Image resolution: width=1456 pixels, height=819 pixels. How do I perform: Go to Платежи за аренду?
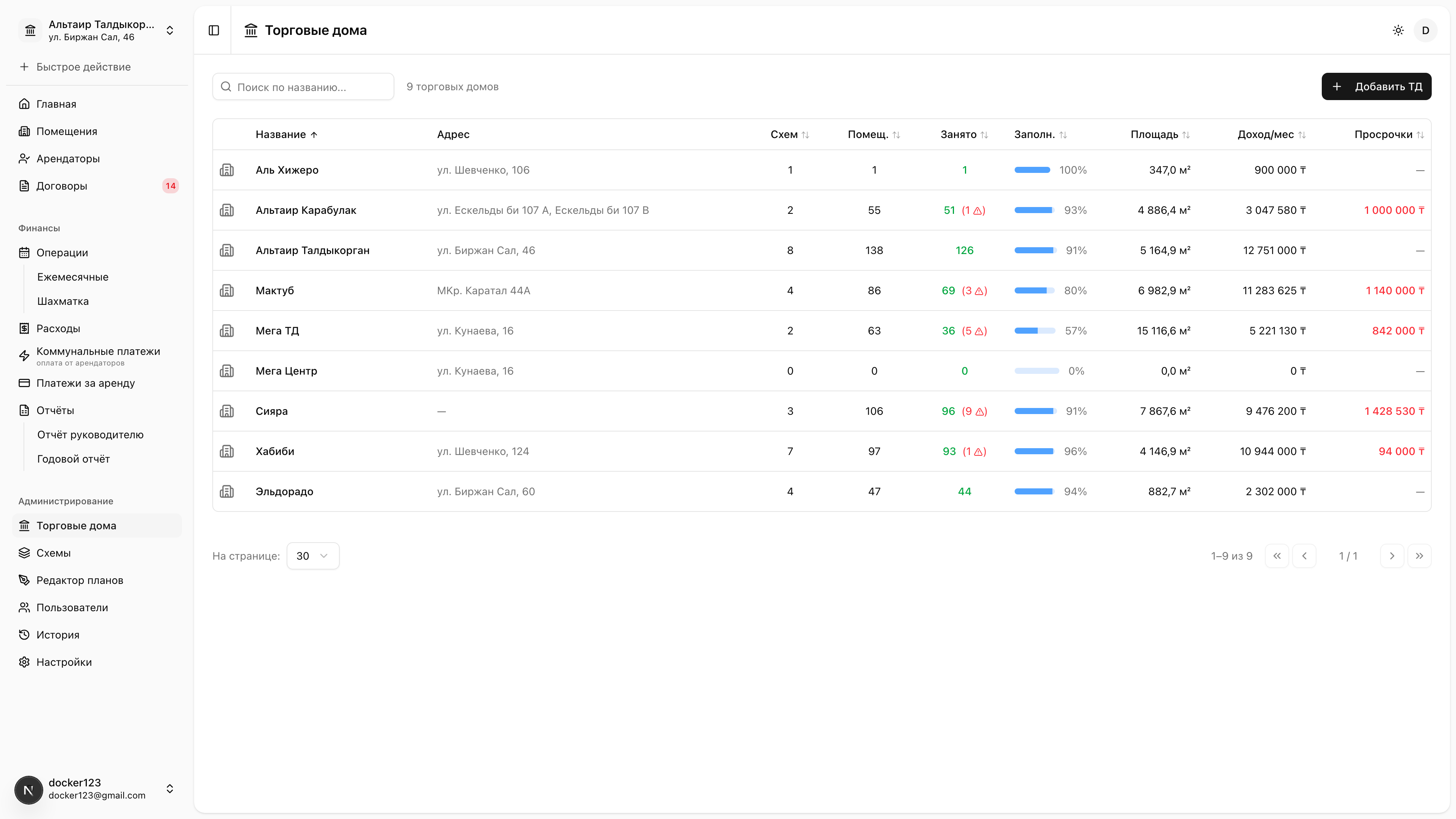point(97,383)
